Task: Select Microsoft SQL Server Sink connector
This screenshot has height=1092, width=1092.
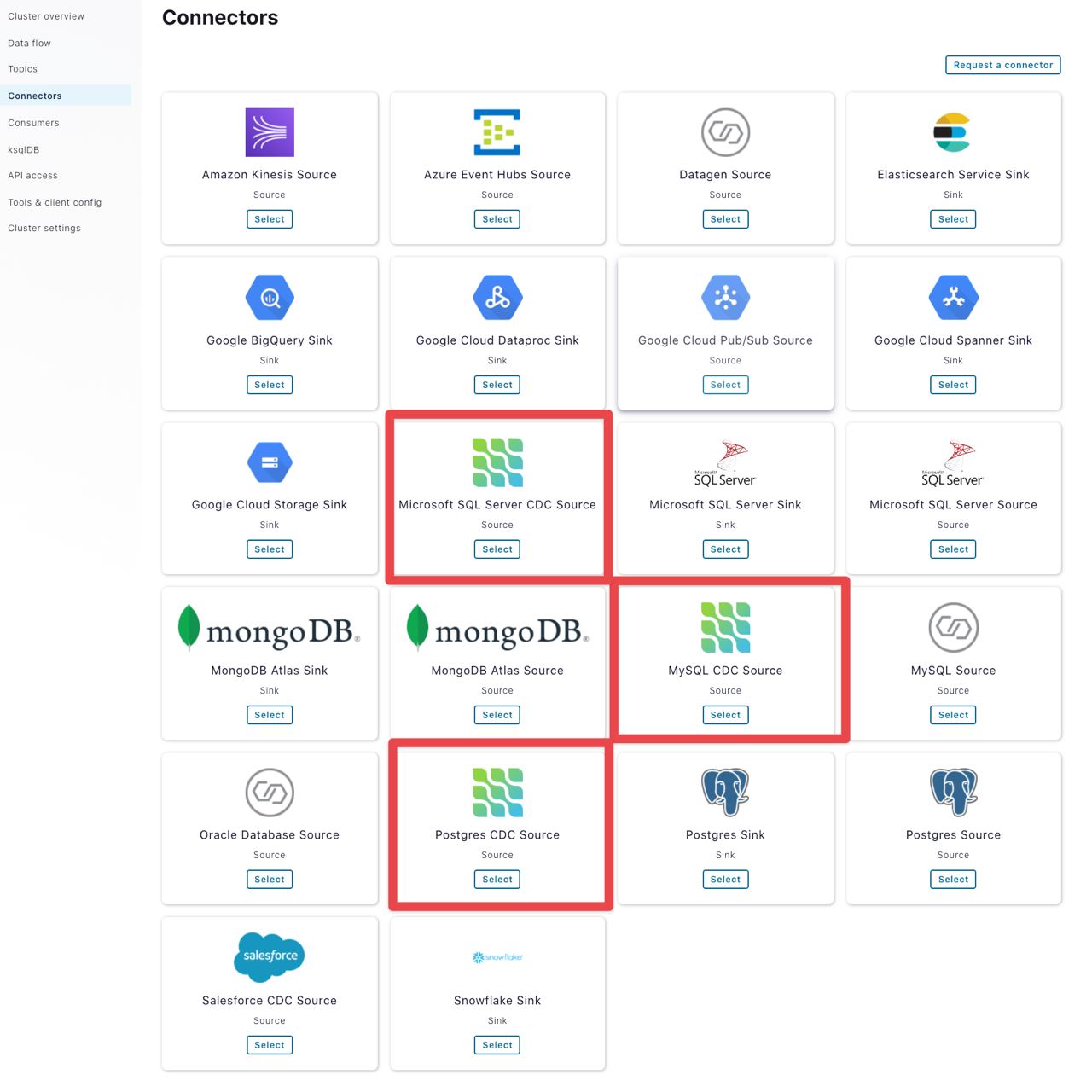Action: click(725, 549)
